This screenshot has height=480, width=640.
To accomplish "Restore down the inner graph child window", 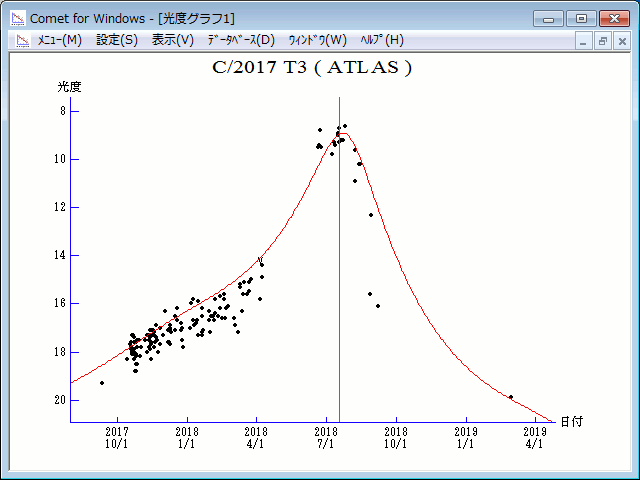I will click(603, 41).
